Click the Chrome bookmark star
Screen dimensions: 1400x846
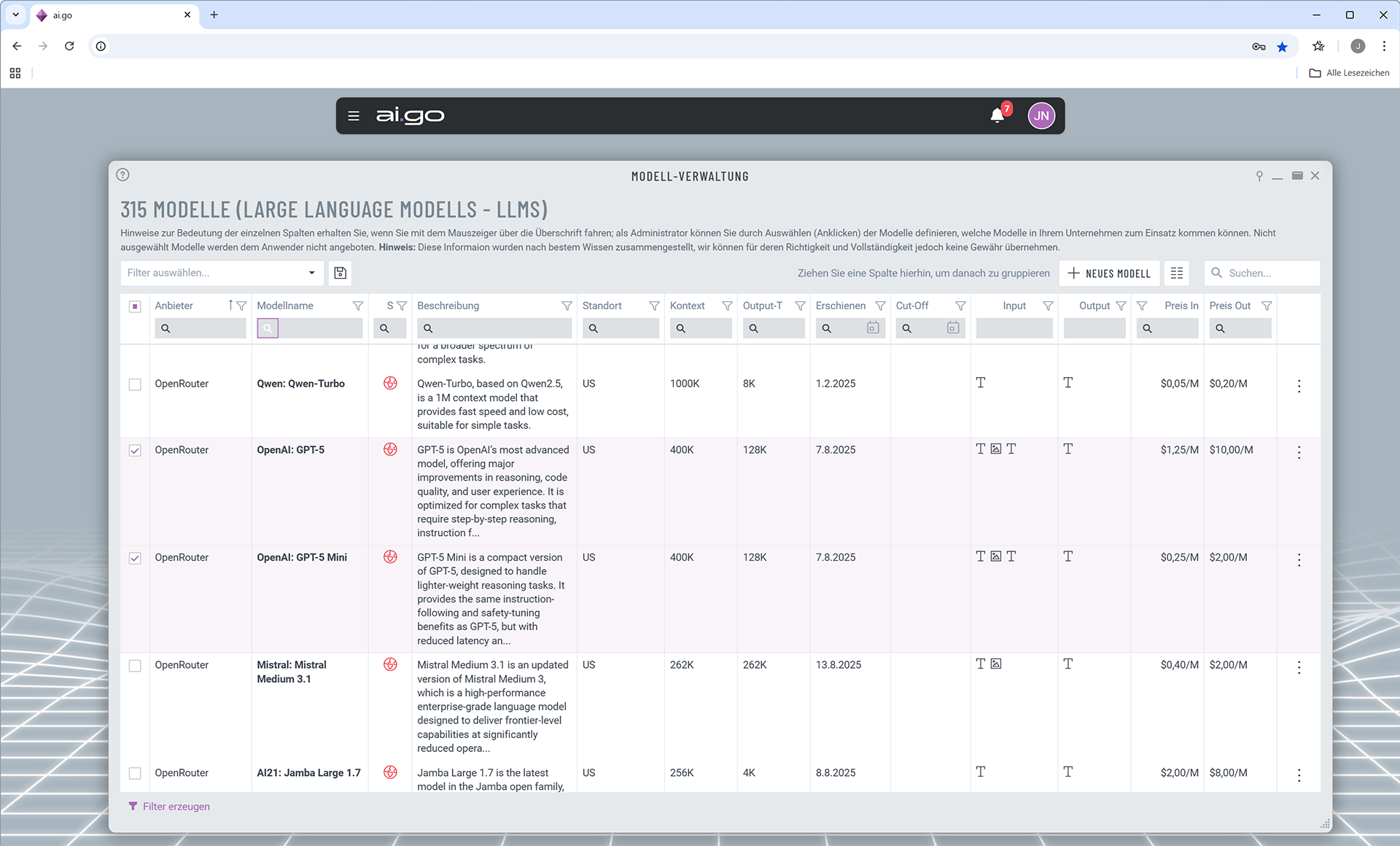point(1282,47)
